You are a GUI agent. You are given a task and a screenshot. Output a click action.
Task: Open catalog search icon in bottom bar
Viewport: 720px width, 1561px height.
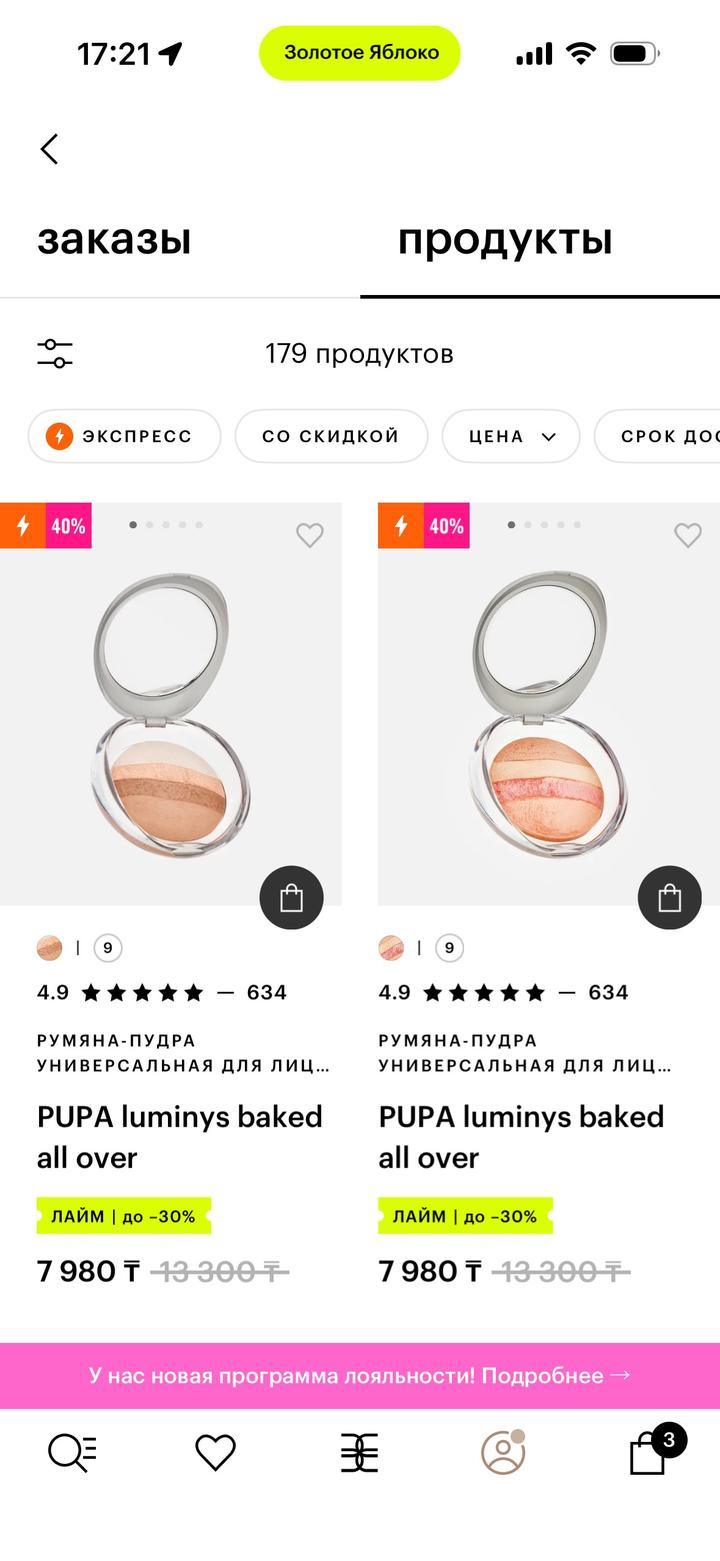coord(73,1452)
